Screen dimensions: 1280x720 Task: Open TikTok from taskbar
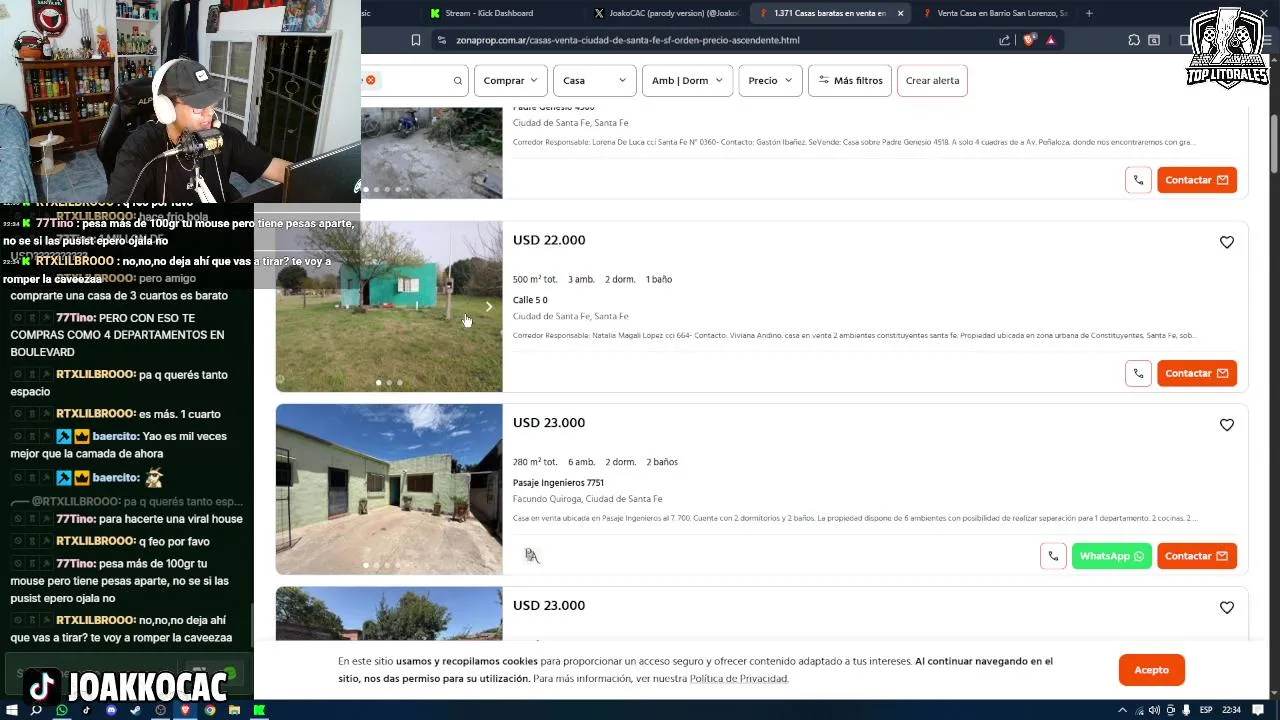pos(86,710)
